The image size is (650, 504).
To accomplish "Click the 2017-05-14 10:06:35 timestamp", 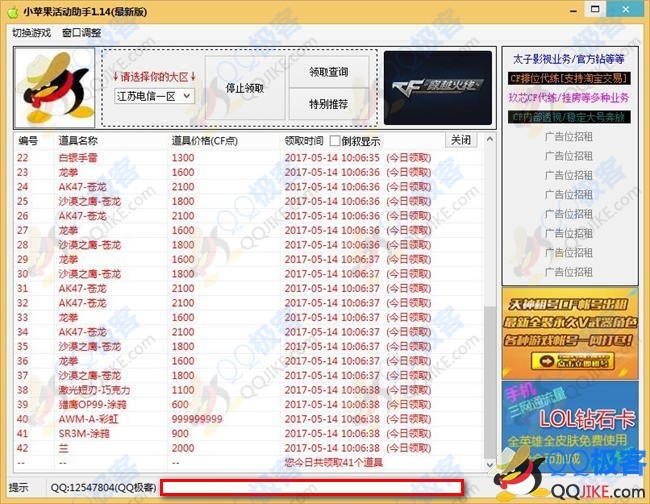I will (x=332, y=158).
